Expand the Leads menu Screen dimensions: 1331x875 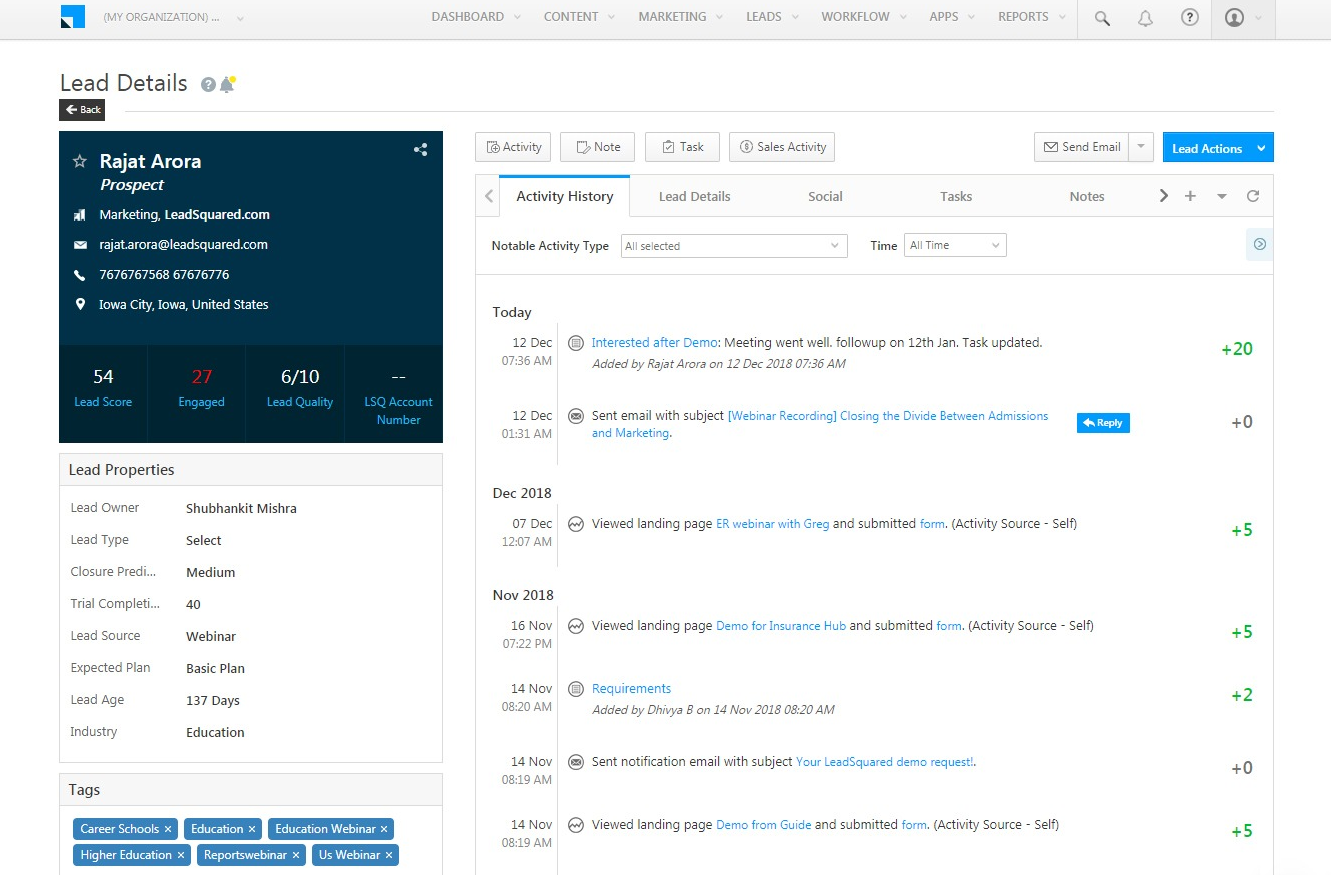(x=772, y=17)
